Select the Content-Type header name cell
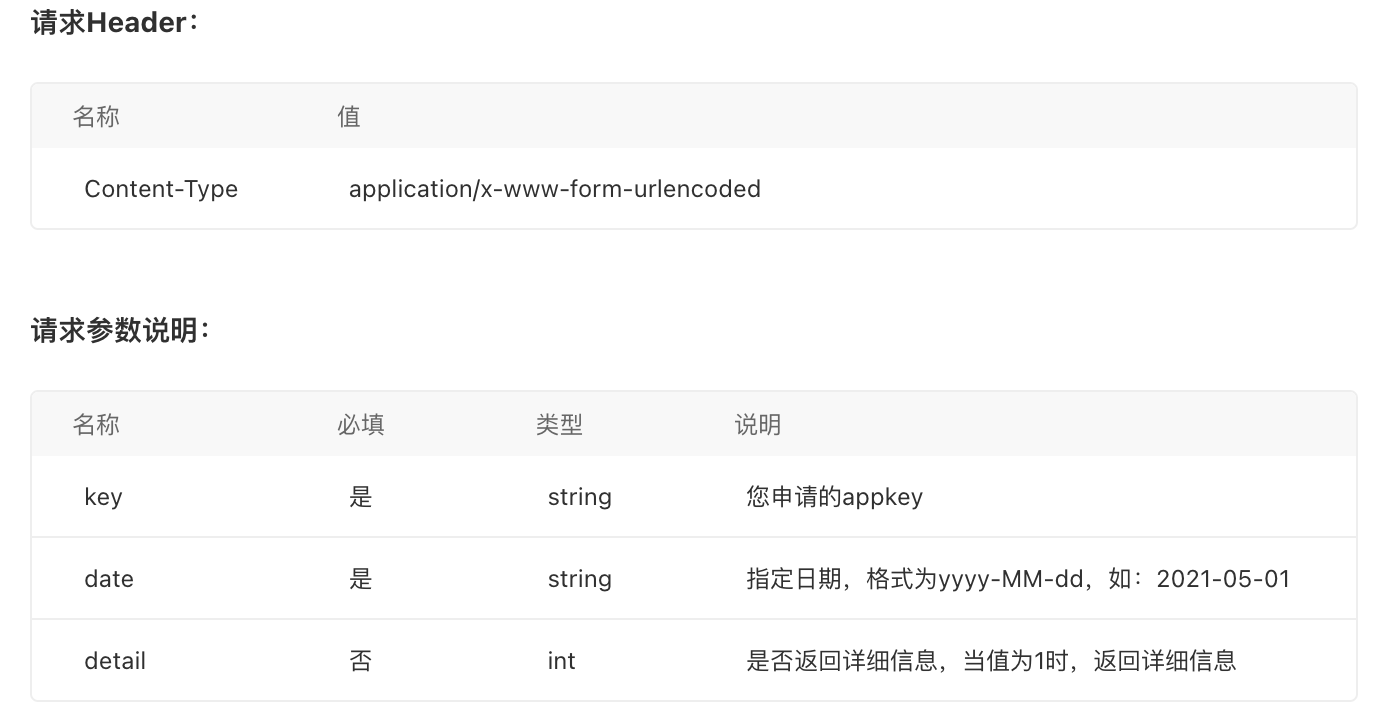Screen dimensions: 1398x714 click(161, 189)
